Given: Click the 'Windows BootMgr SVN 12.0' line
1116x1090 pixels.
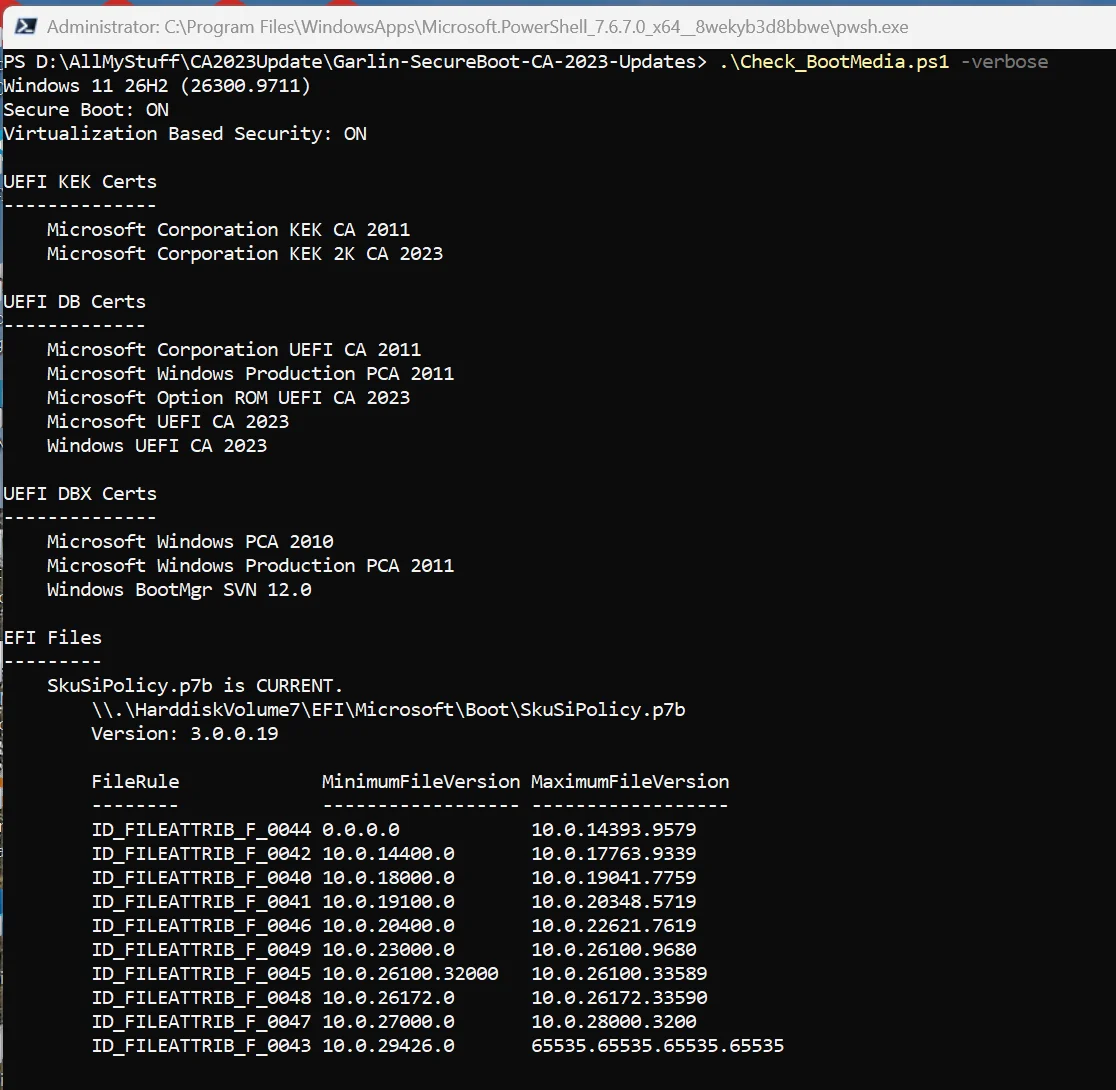Looking at the screenshot, I should [179, 589].
